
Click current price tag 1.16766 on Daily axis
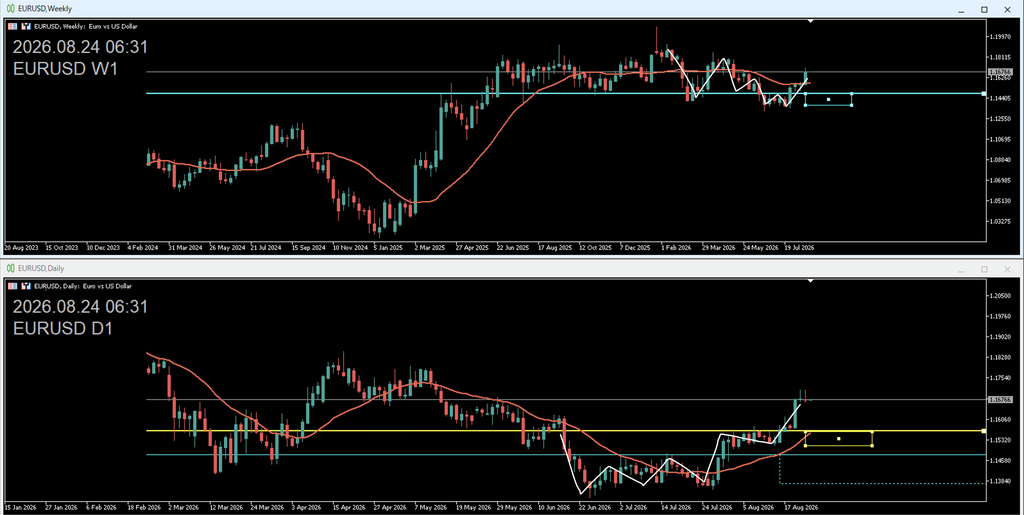(x=1000, y=399)
